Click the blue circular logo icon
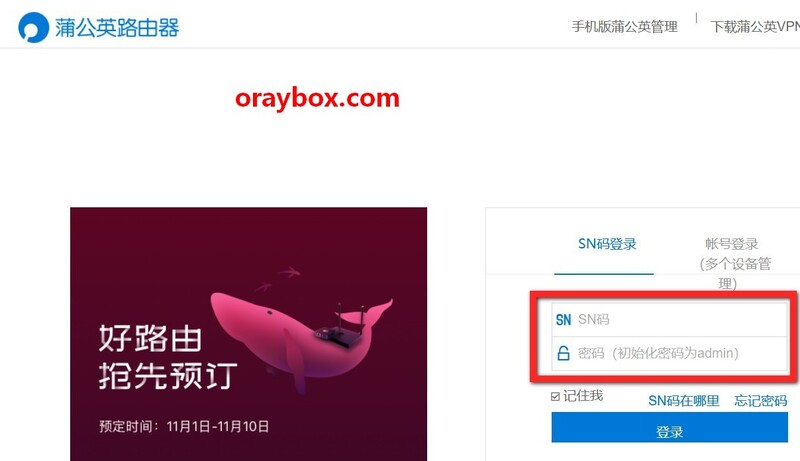Screen dimensions: 800x461 [34, 28]
